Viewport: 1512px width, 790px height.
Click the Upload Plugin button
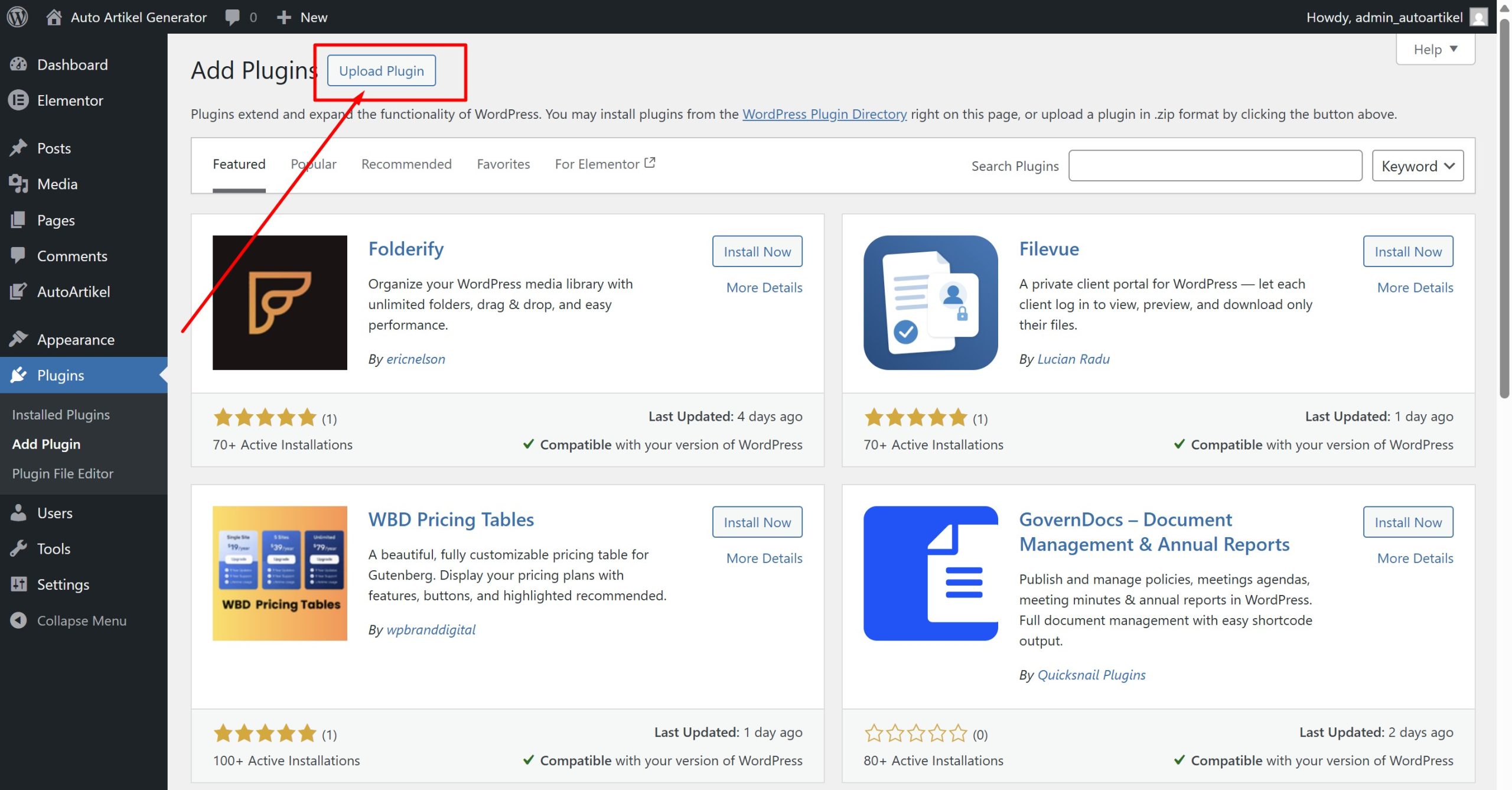(382, 71)
